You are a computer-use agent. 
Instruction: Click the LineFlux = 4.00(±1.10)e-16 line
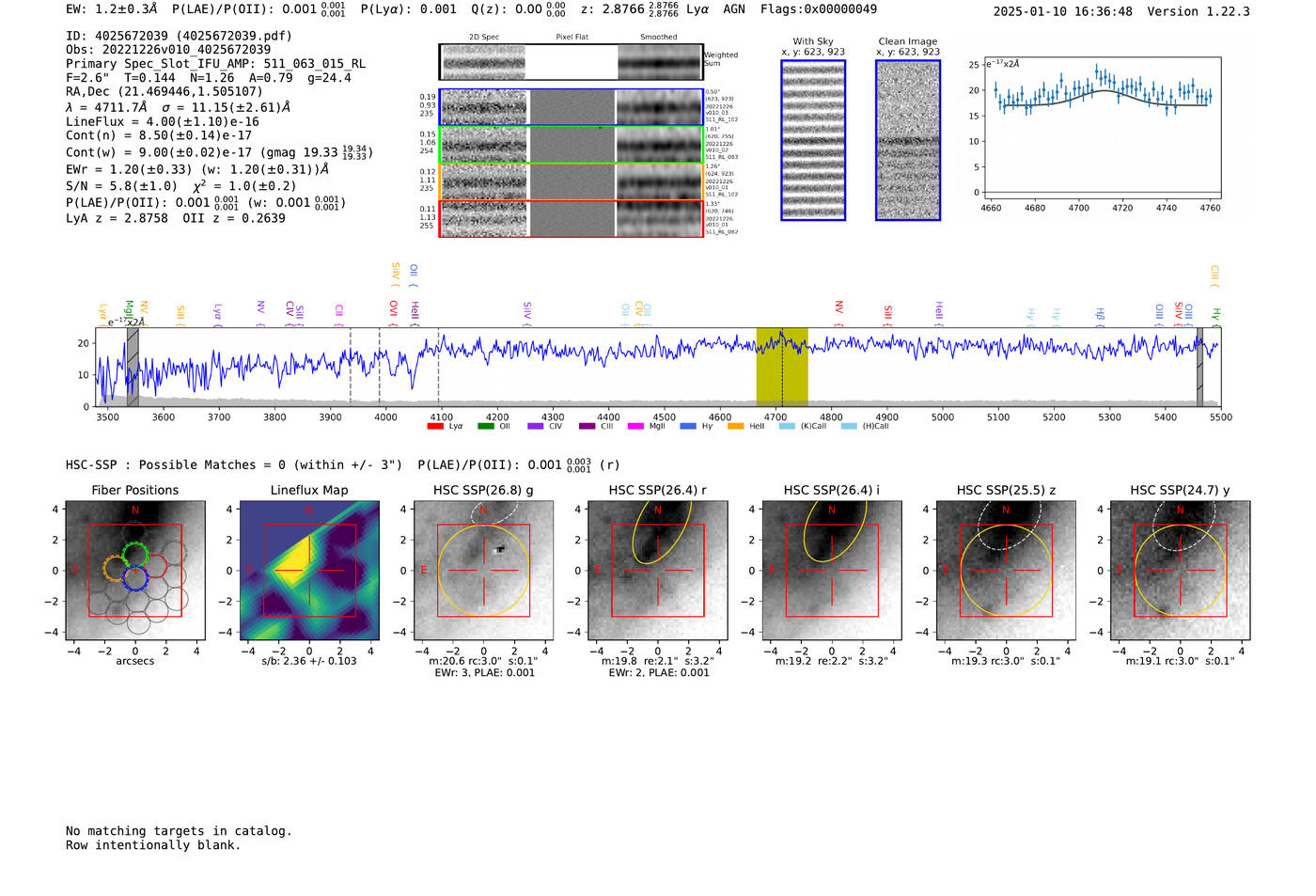[163, 121]
